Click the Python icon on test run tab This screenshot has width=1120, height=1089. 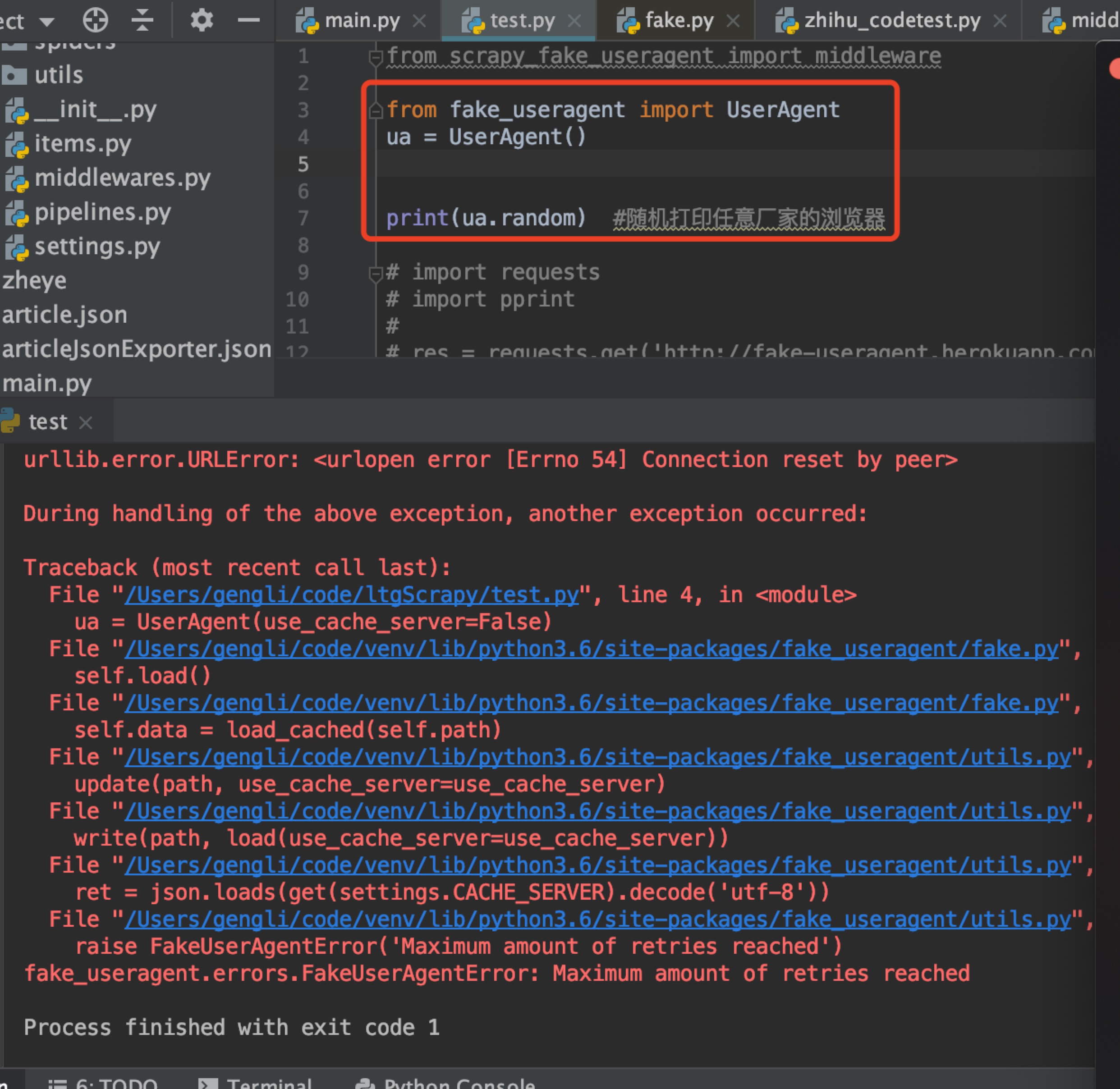10,421
